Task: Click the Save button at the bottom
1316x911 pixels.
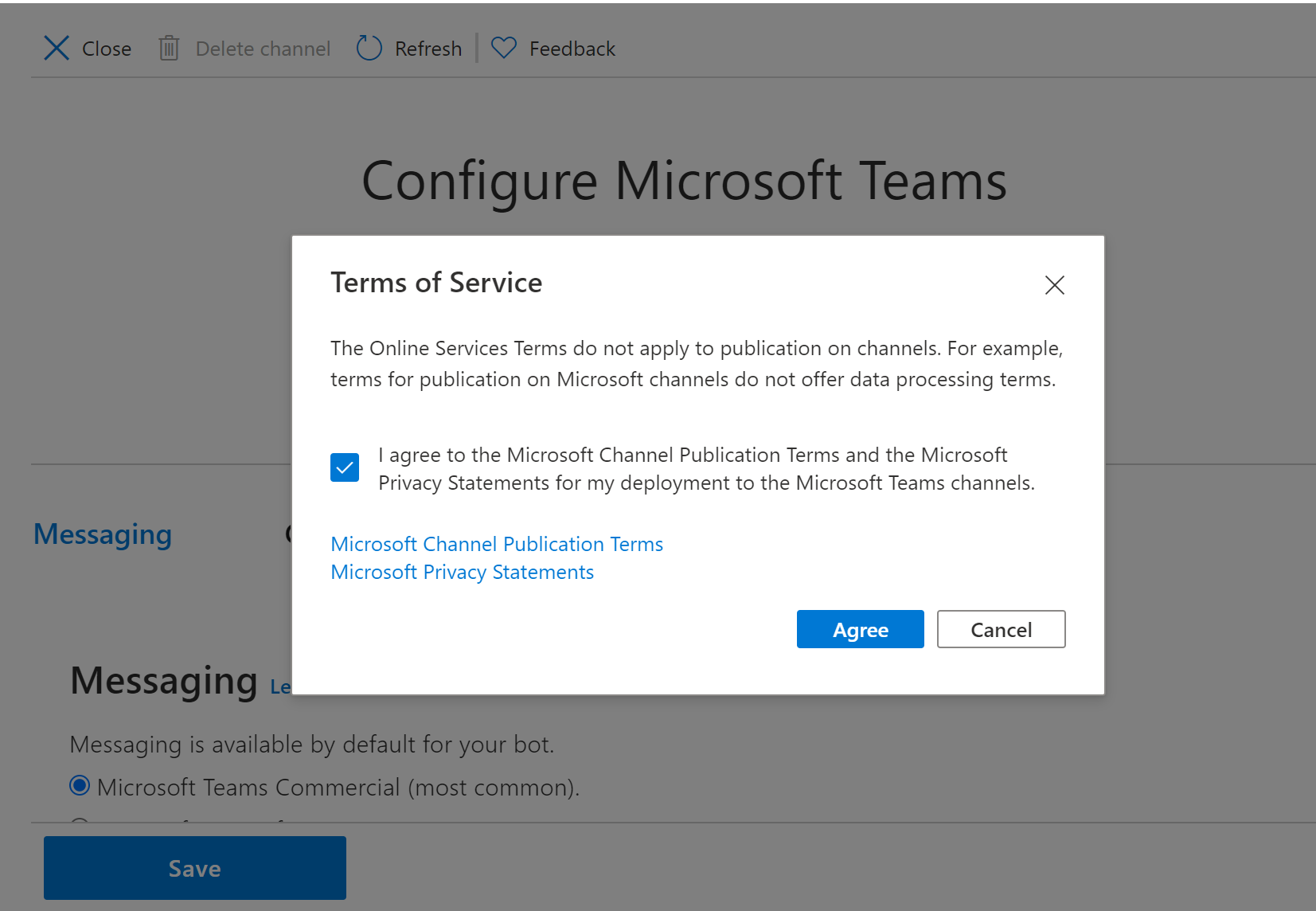Action: 195,868
